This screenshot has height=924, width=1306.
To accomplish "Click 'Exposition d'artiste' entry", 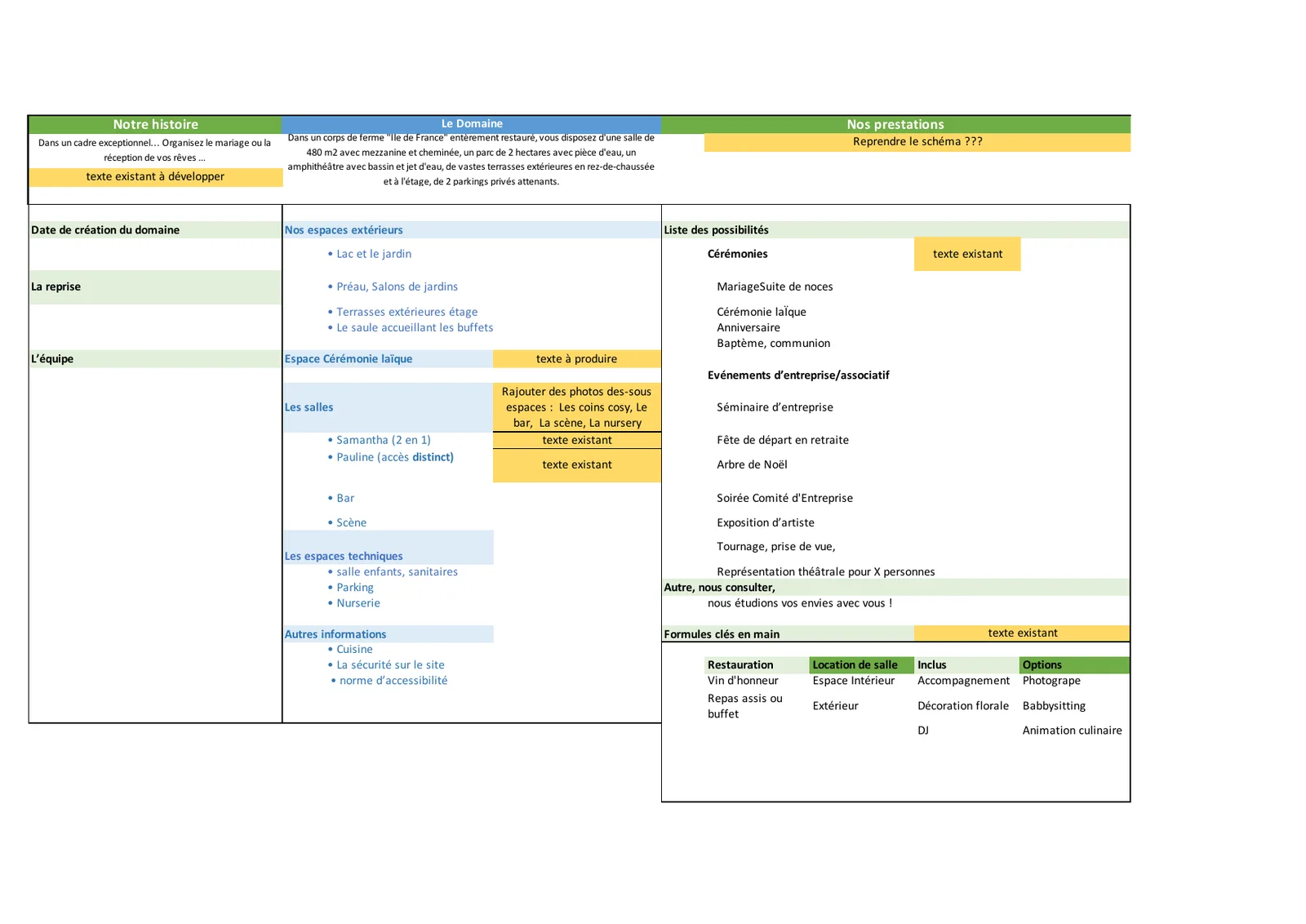I will (766, 522).
